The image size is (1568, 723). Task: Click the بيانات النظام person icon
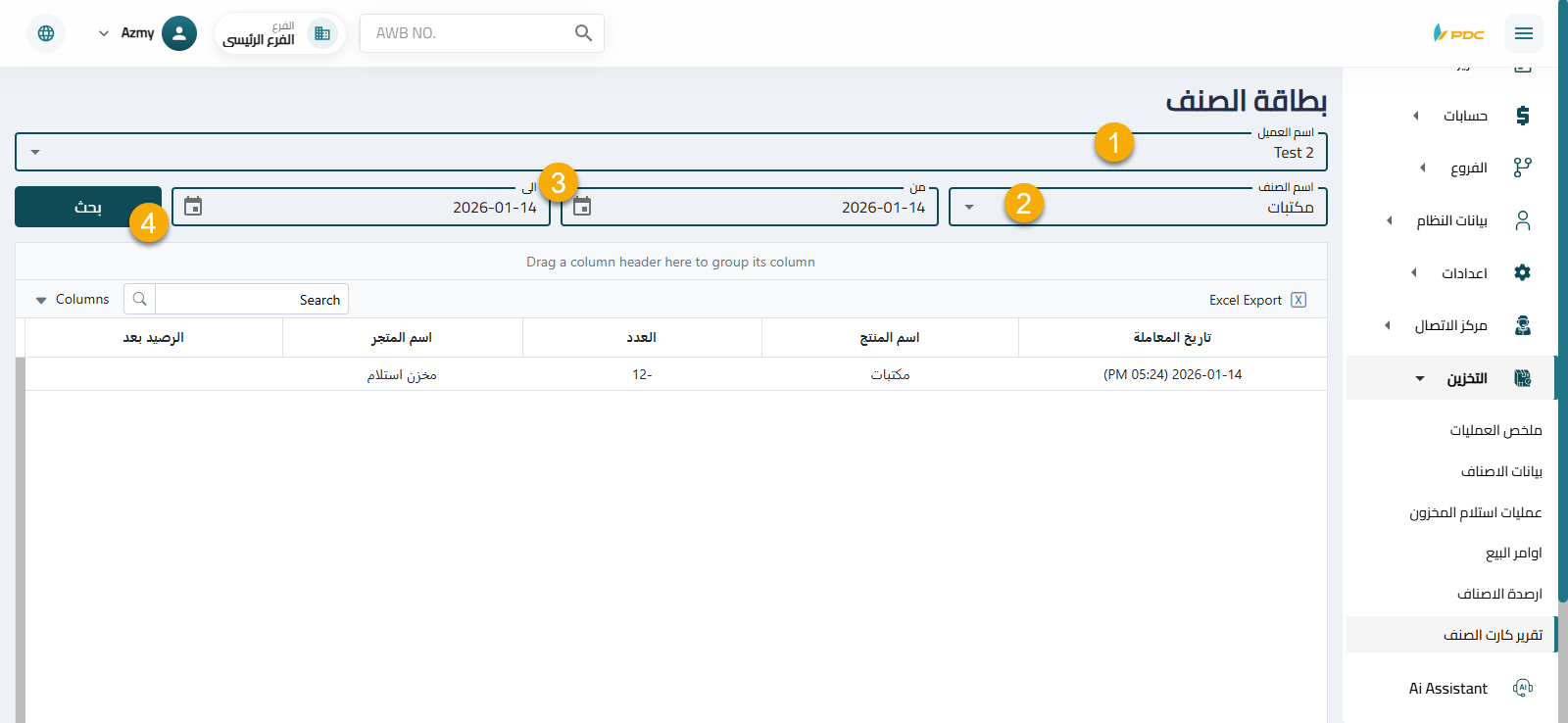(1522, 220)
